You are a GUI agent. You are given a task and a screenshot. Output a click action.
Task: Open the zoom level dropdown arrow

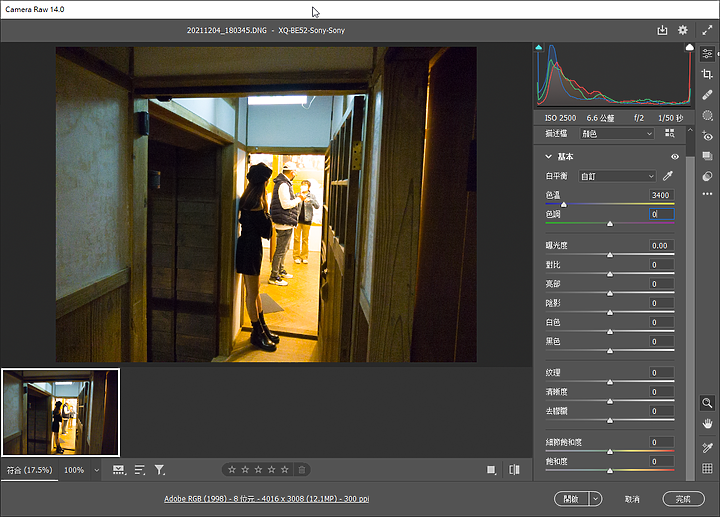tap(96, 470)
